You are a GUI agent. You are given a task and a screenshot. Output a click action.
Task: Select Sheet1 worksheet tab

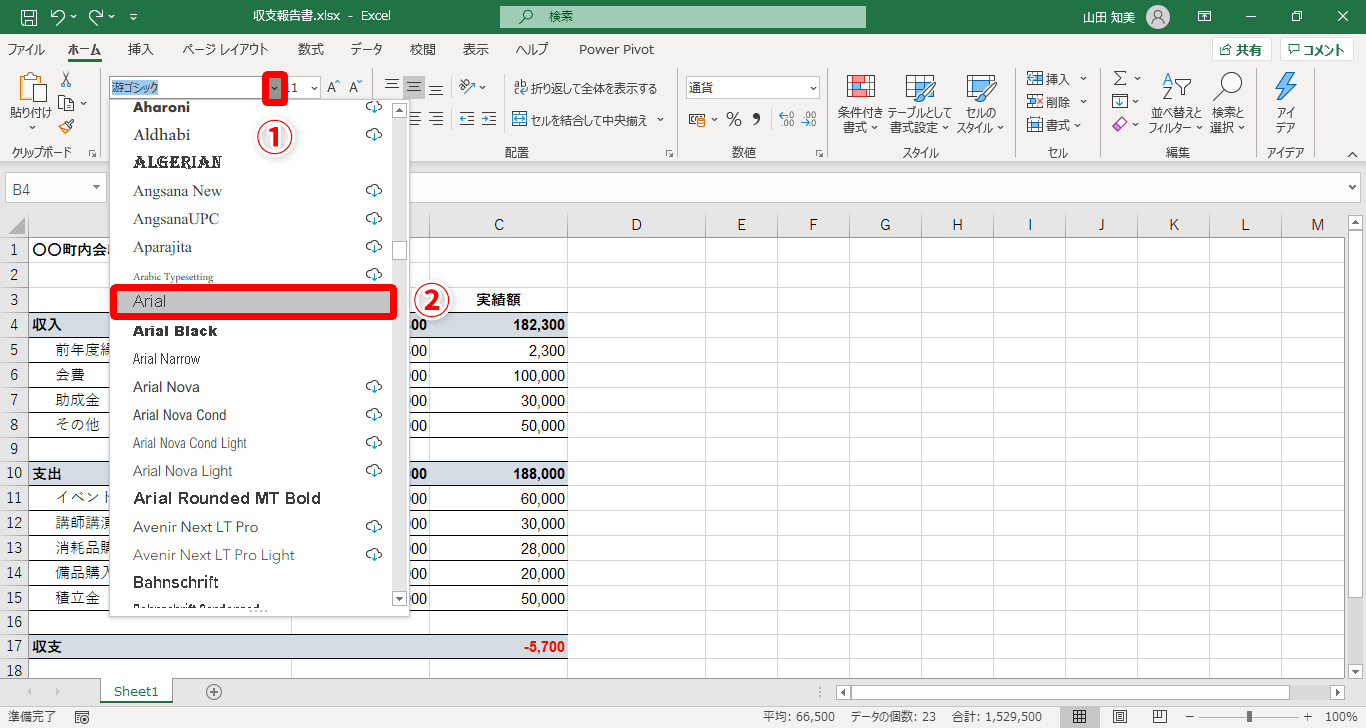point(136,691)
